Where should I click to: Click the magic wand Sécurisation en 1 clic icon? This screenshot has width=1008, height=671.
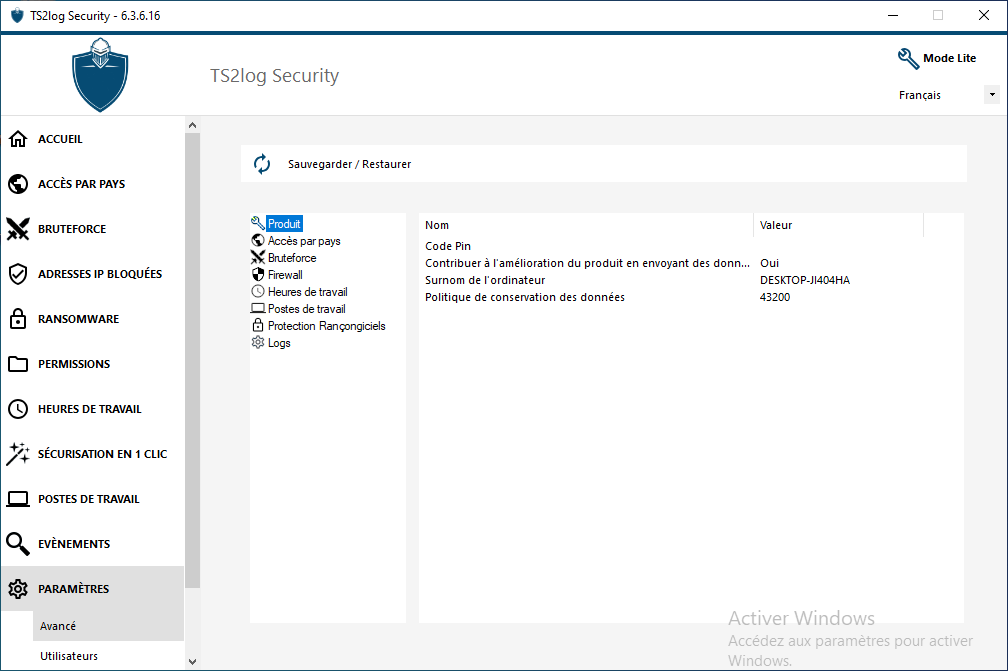(18, 454)
